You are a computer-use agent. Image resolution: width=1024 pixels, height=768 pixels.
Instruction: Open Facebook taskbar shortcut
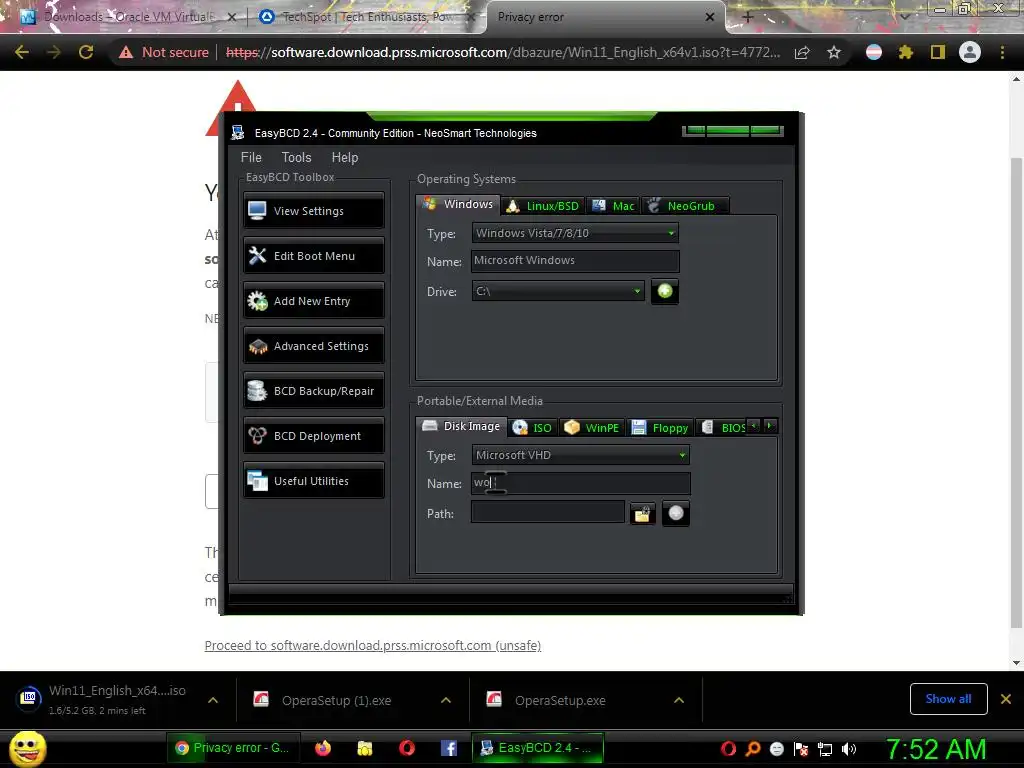pos(449,748)
